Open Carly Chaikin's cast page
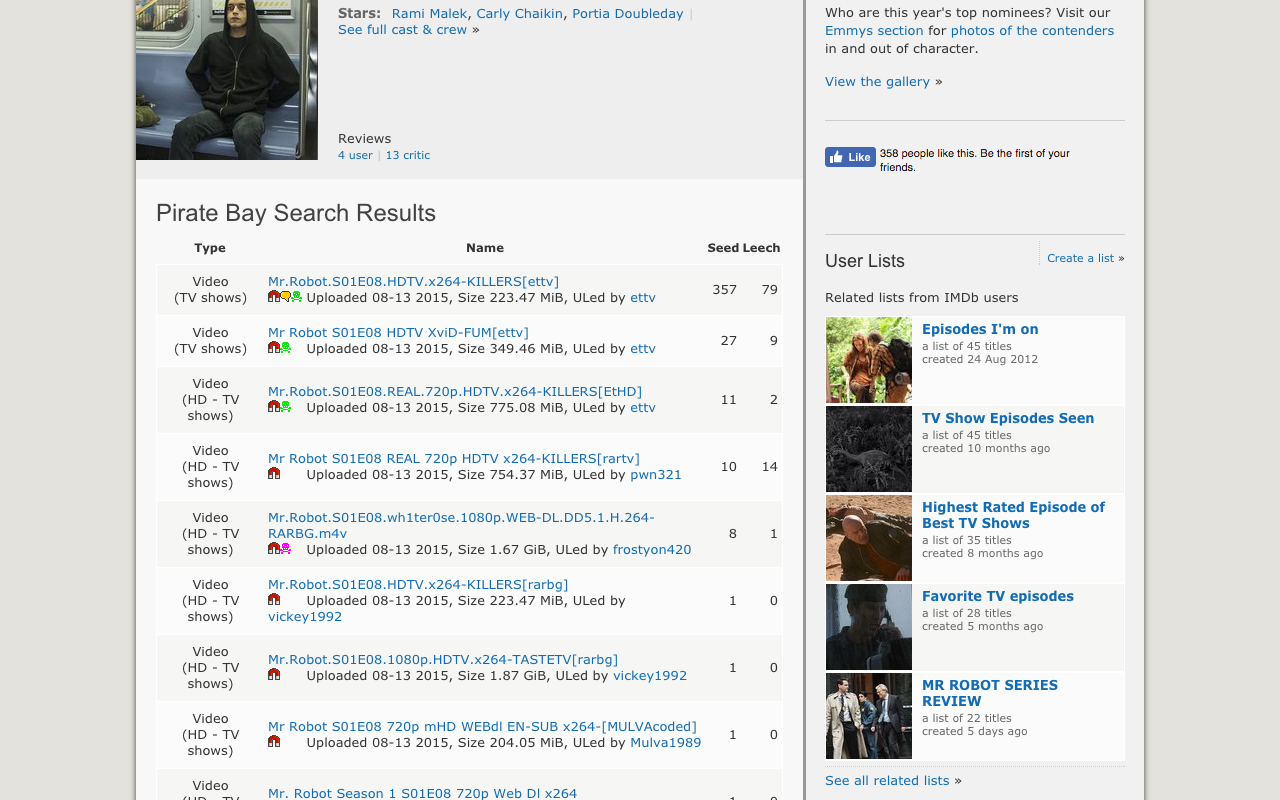The image size is (1280, 800). [x=520, y=13]
